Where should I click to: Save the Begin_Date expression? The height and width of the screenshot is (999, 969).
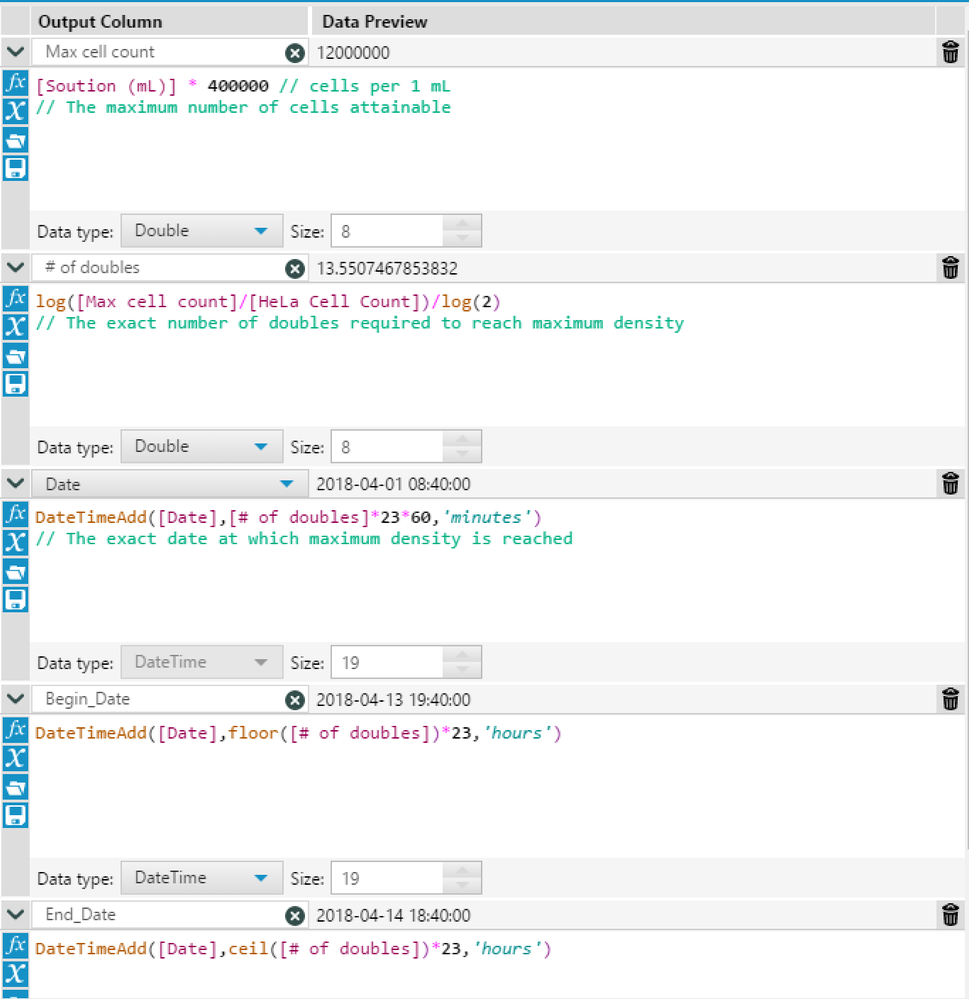click(15, 815)
